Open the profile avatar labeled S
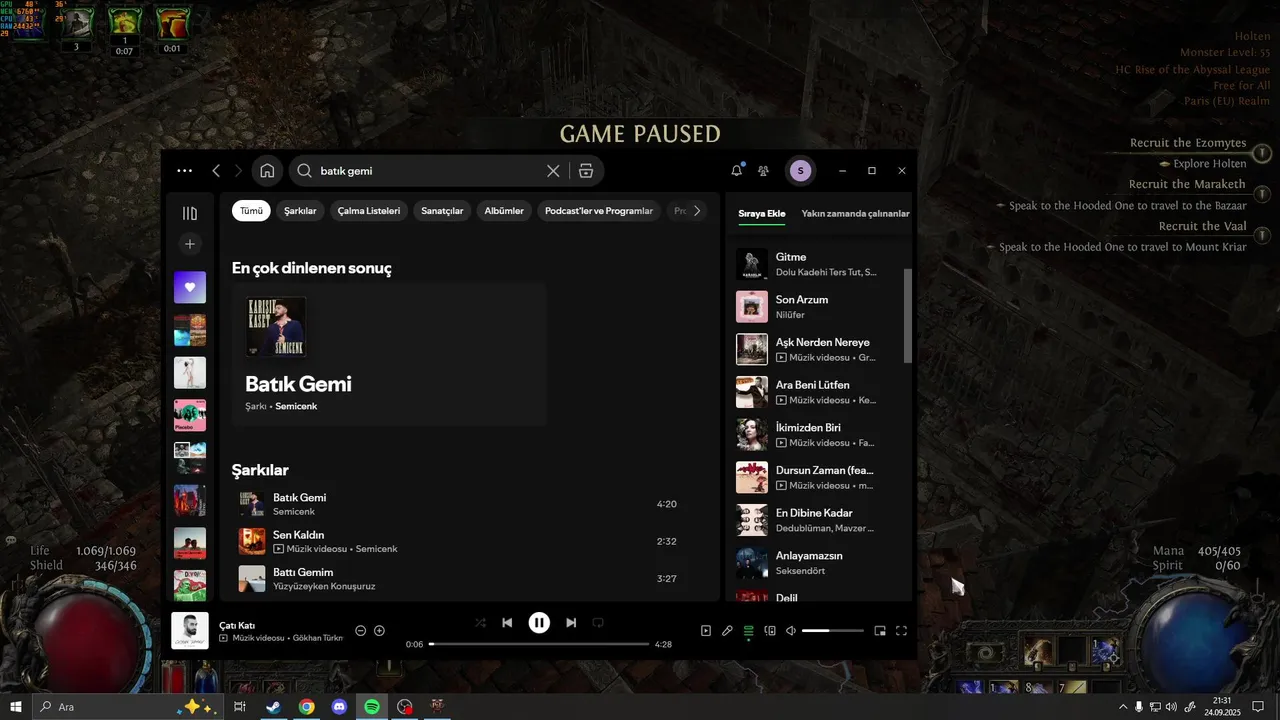 800,171
